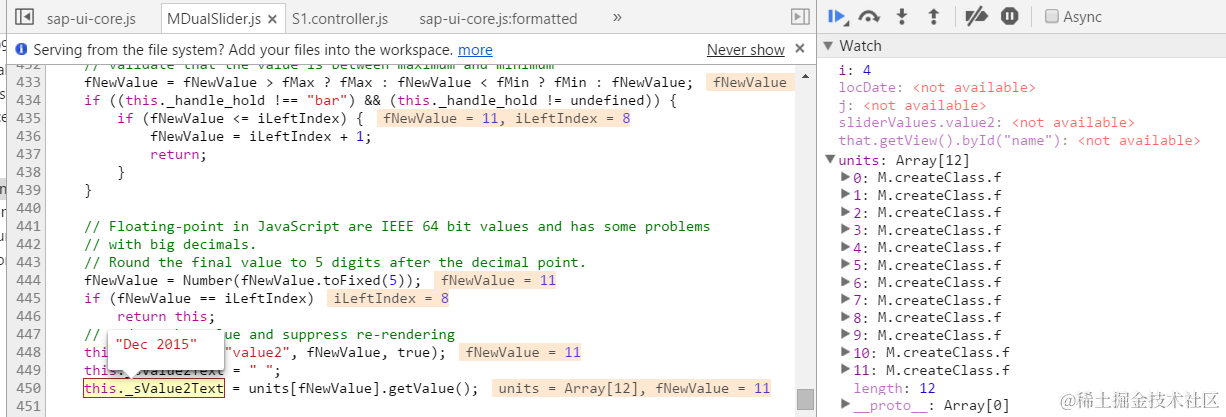Deactivate all breakpoints
The width and height of the screenshot is (1226, 417).
[x=976, y=16]
